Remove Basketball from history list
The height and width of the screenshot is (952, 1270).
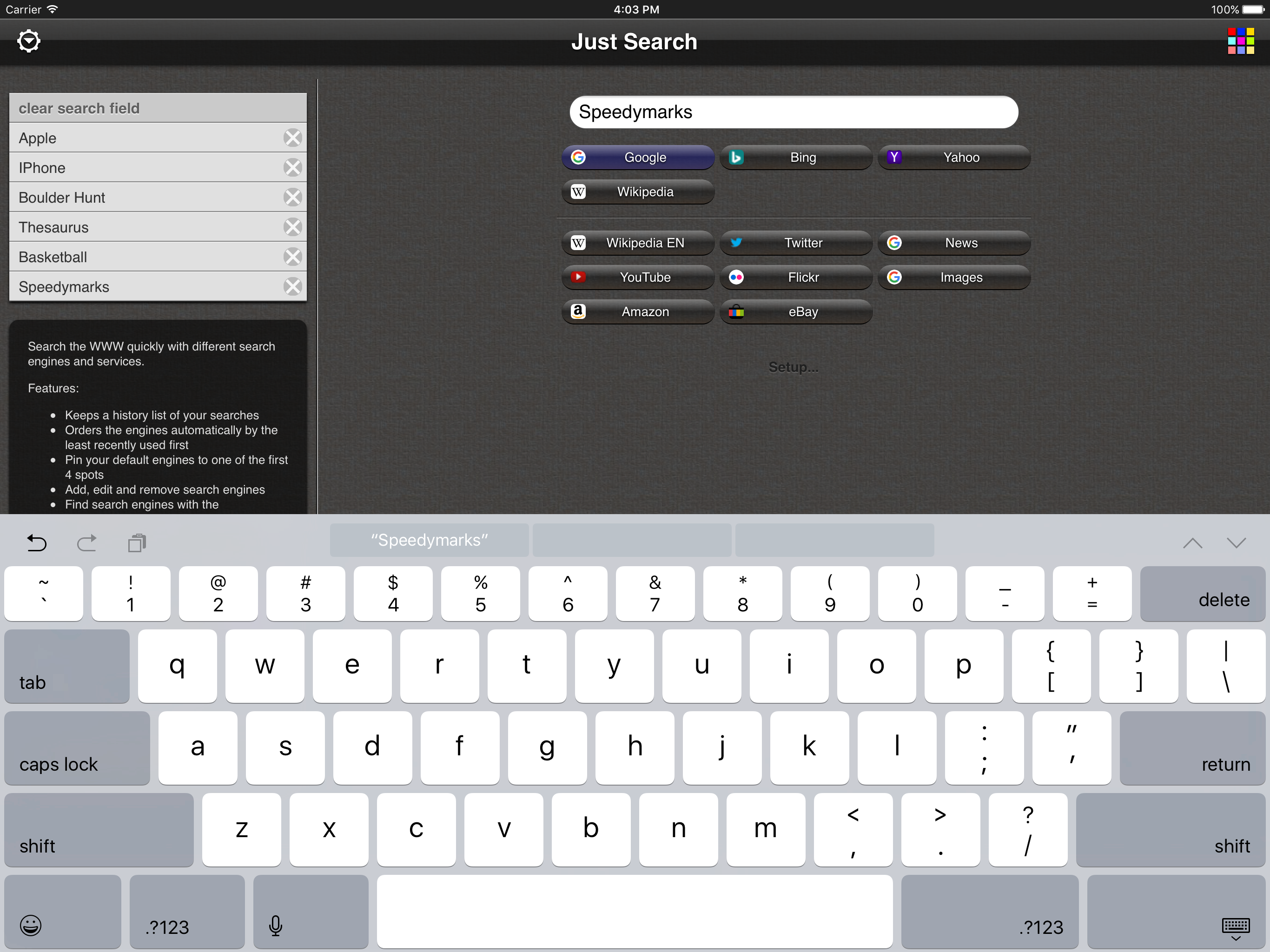point(293,257)
